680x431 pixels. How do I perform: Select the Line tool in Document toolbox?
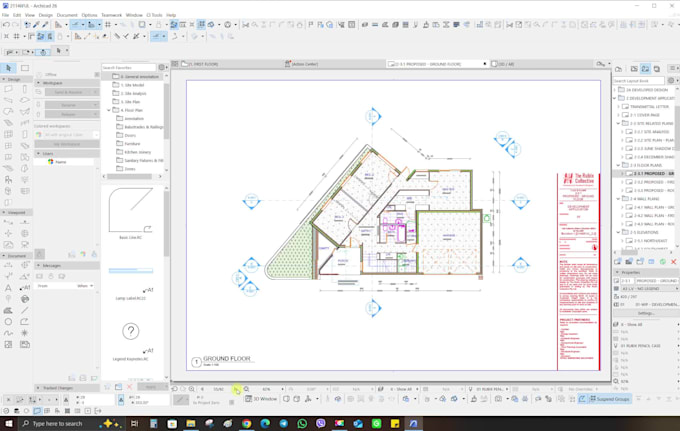click(25, 310)
